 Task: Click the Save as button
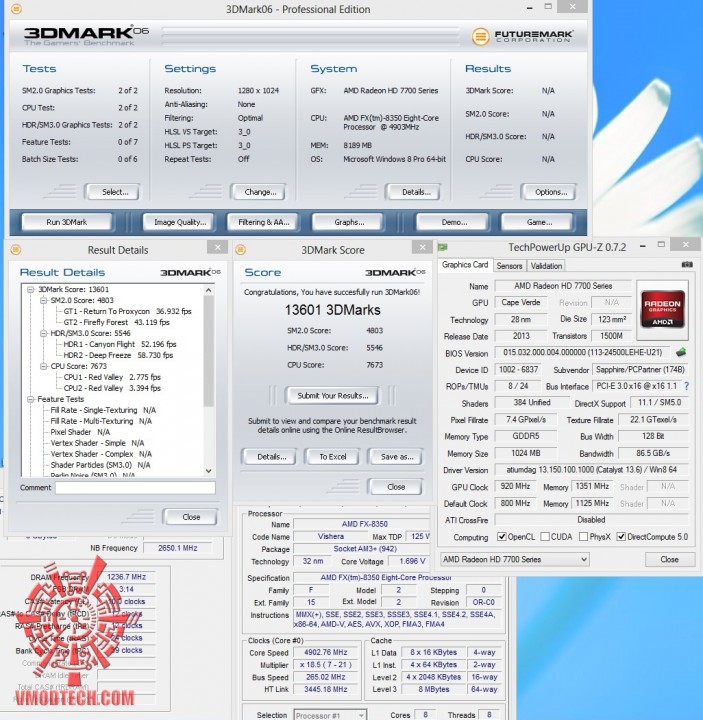[396, 457]
